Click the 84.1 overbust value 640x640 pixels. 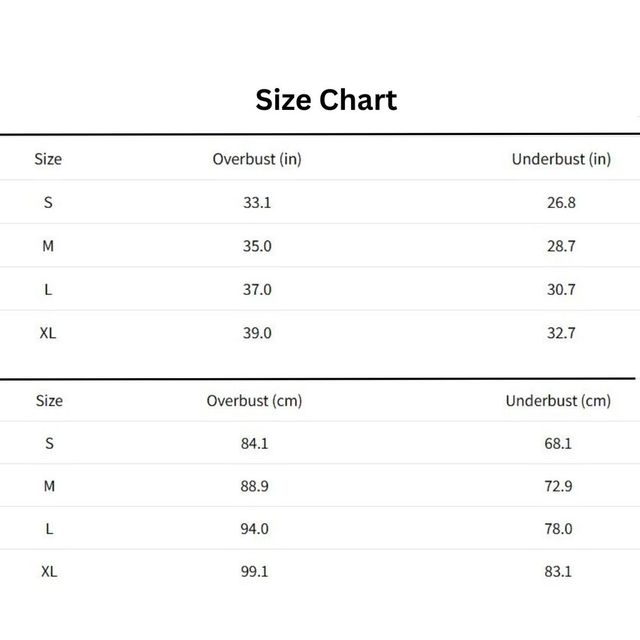point(254,443)
